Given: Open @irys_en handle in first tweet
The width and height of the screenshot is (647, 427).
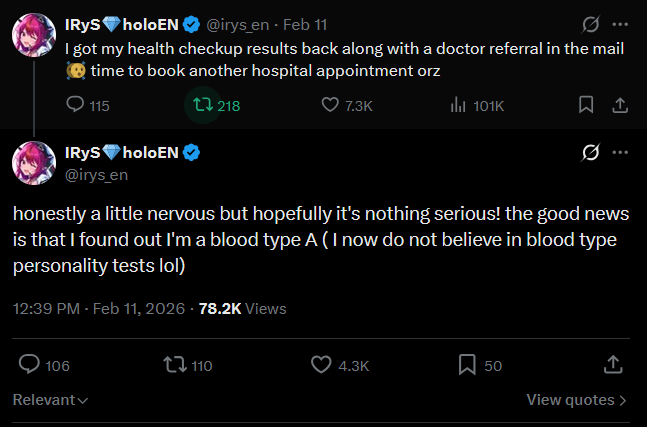Looking at the screenshot, I should pos(237,25).
